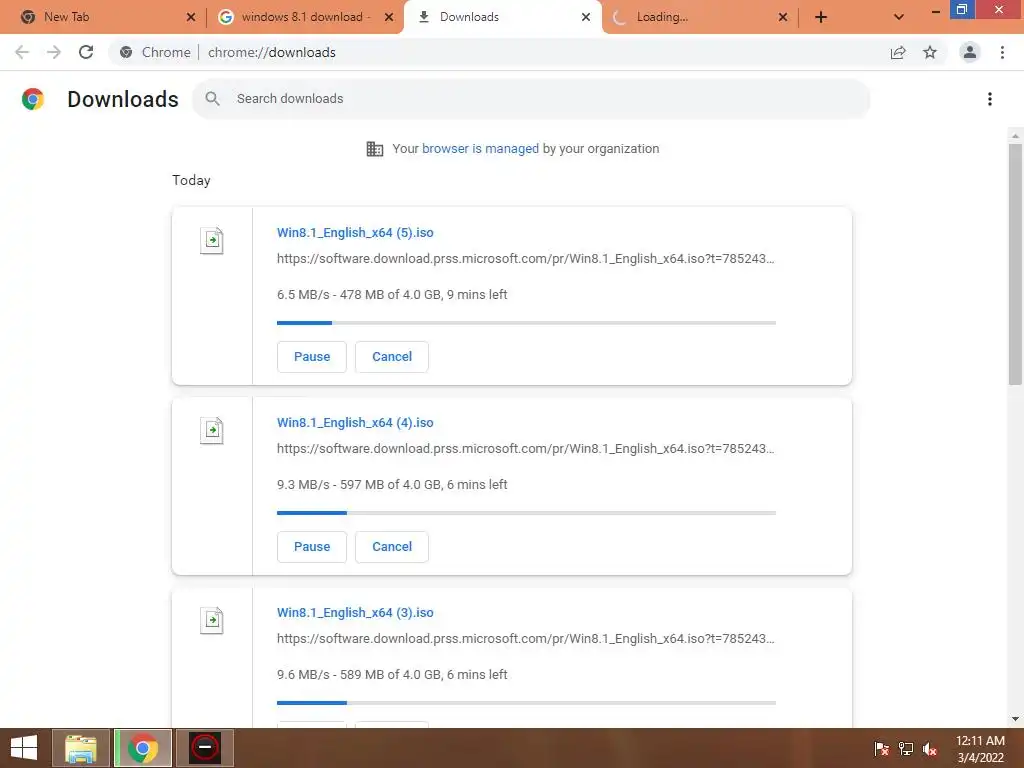Open the tab search chevron dropdown
The width and height of the screenshot is (1024, 768).
click(899, 17)
